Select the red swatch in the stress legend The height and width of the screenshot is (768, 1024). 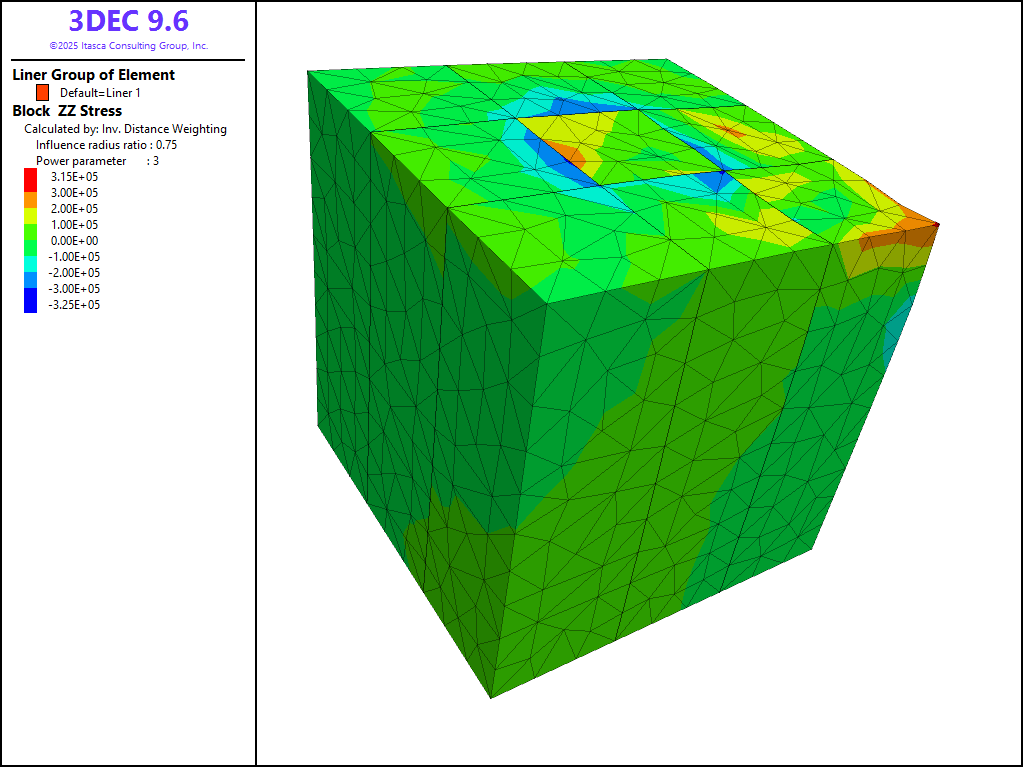(x=30, y=178)
